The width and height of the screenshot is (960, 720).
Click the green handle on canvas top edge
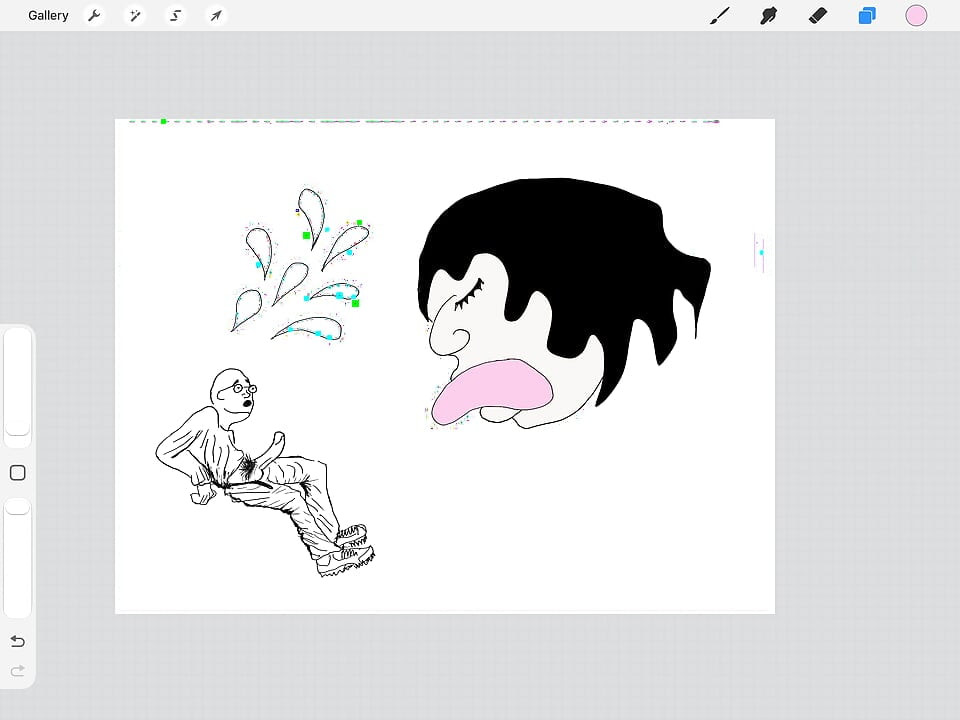click(163, 121)
